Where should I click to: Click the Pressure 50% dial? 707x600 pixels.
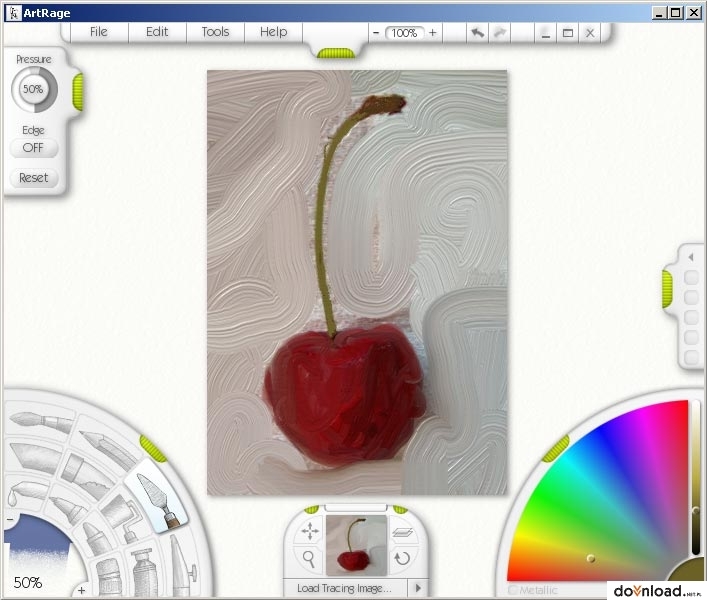pos(34,89)
